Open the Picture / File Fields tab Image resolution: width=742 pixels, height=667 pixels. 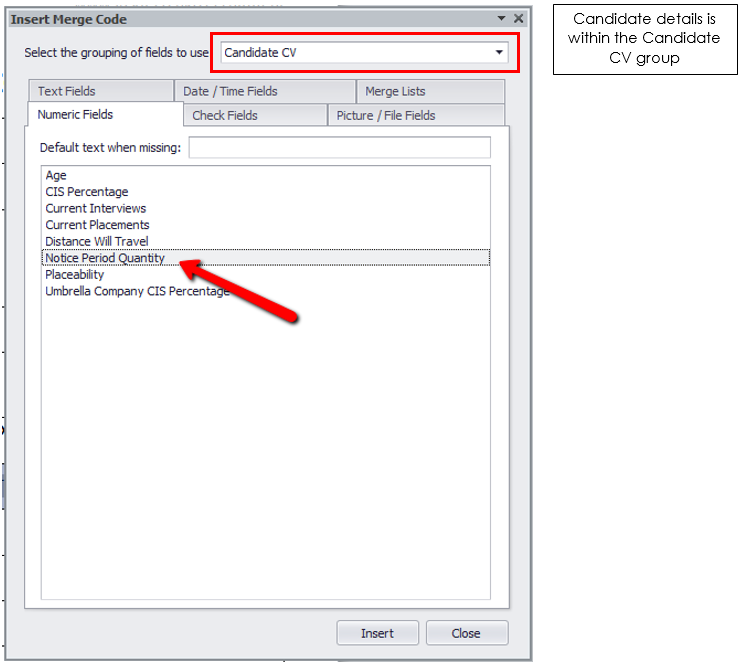point(385,116)
